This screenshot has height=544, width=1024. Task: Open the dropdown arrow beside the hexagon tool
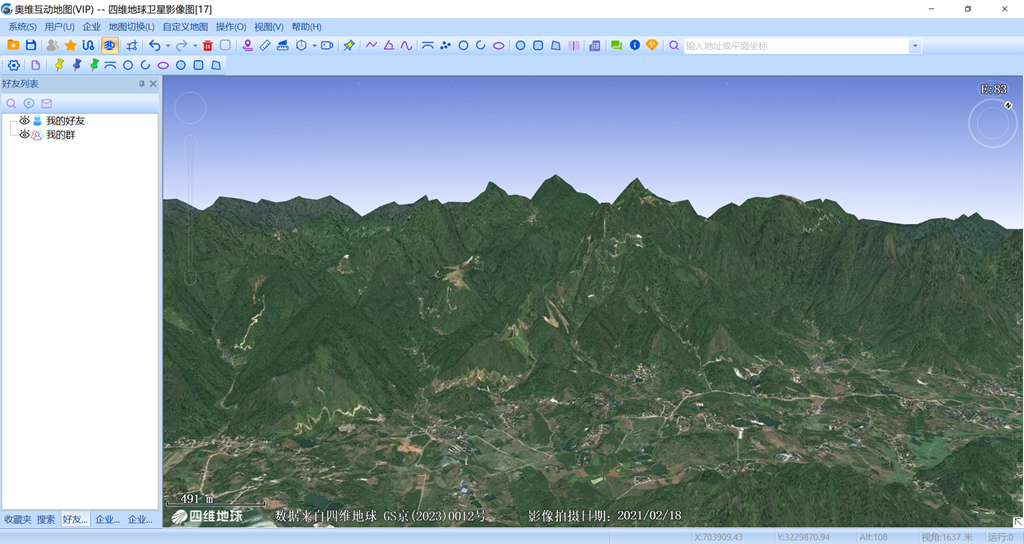(x=314, y=46)
